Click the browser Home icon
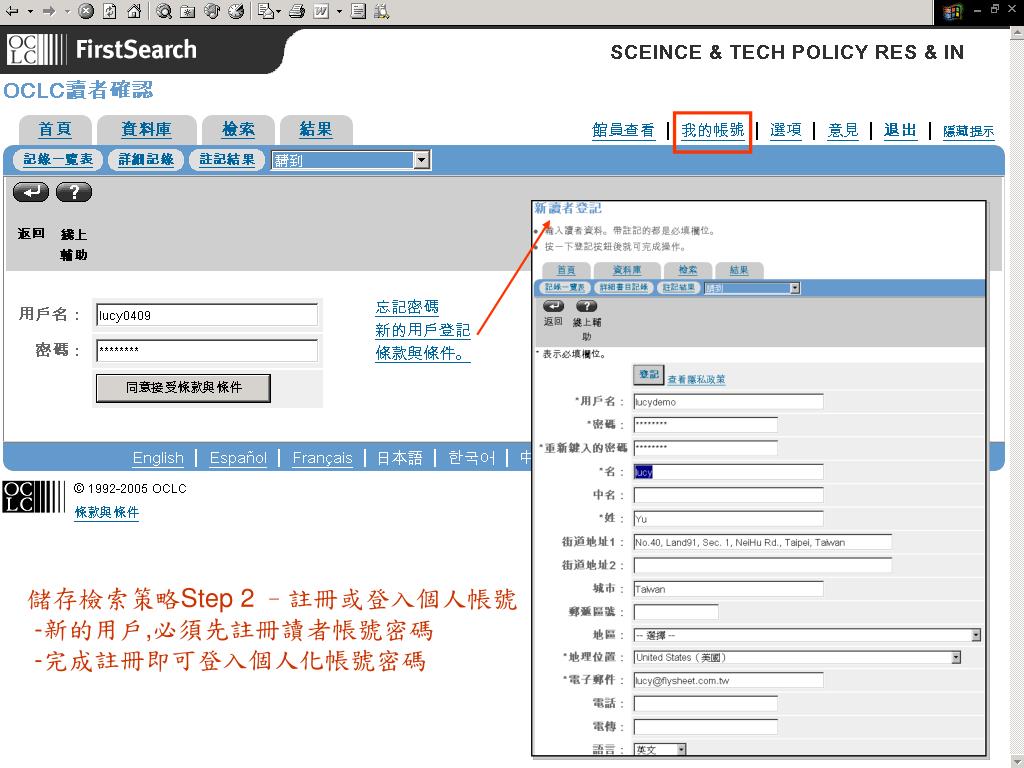This screenshot has width=1024, height=768. tap(133, 10)
